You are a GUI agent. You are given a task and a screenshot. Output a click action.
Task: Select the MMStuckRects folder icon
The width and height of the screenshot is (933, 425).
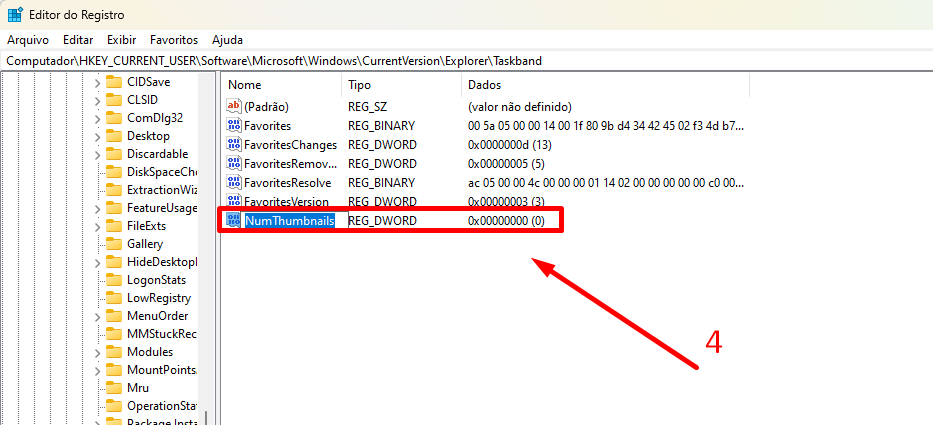(114, 334)
